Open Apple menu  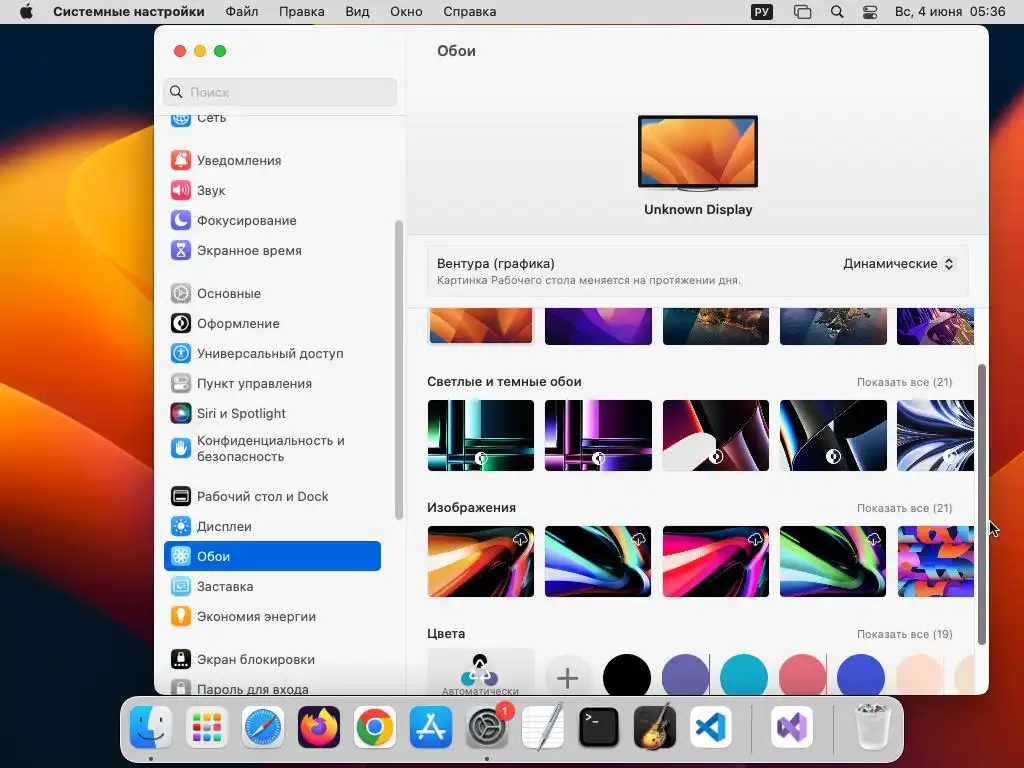26,12
